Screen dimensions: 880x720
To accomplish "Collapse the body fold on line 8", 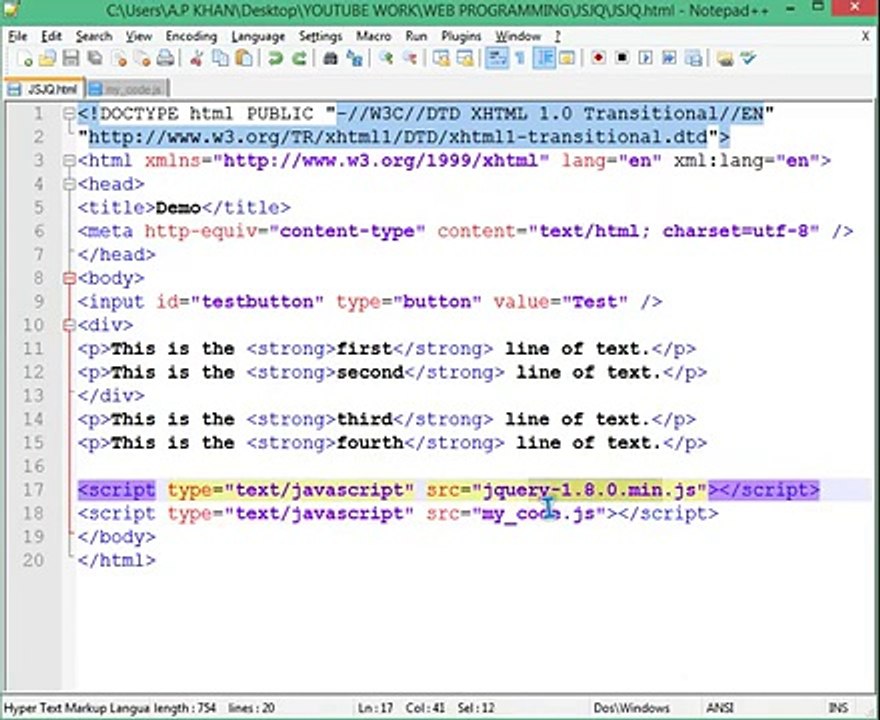I will (x=69, y=278).
